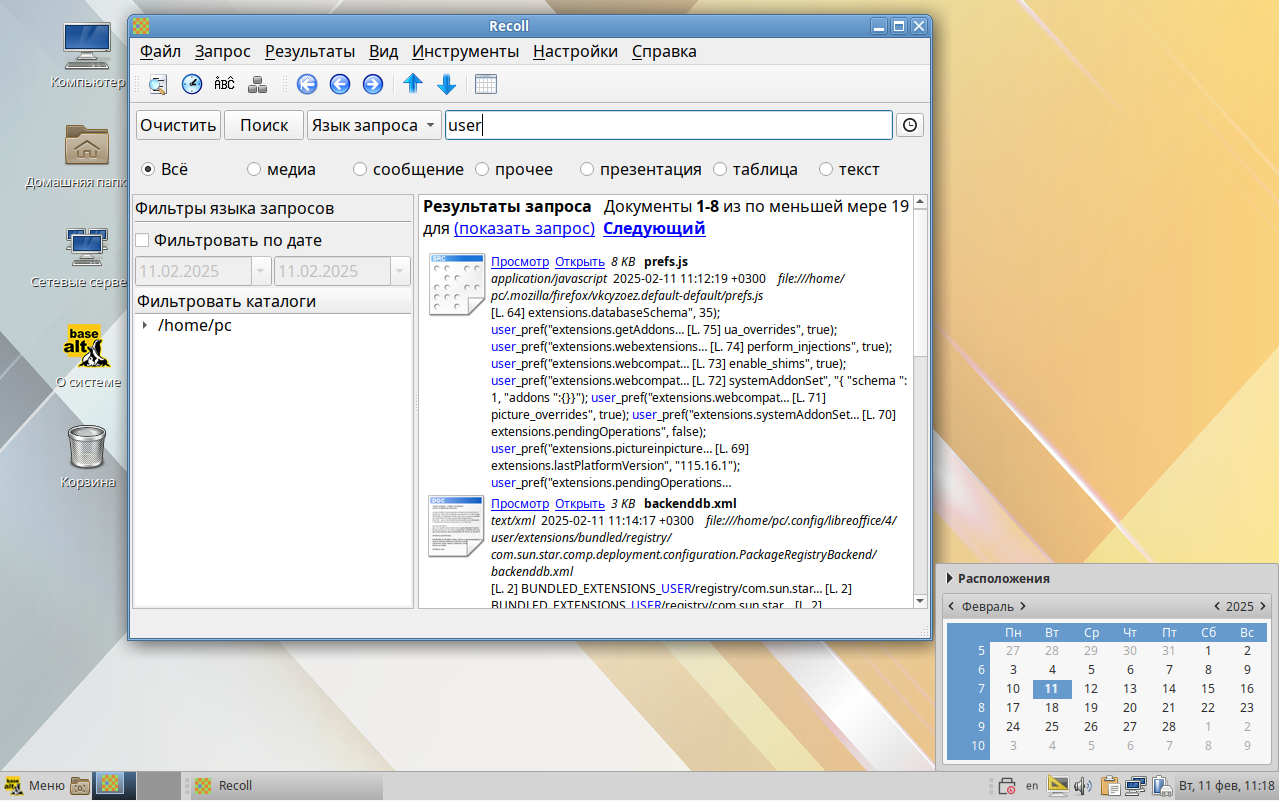This screenshot has width=1279, height=801.
Task: Show results as table icon
Action: click(486, 84)
